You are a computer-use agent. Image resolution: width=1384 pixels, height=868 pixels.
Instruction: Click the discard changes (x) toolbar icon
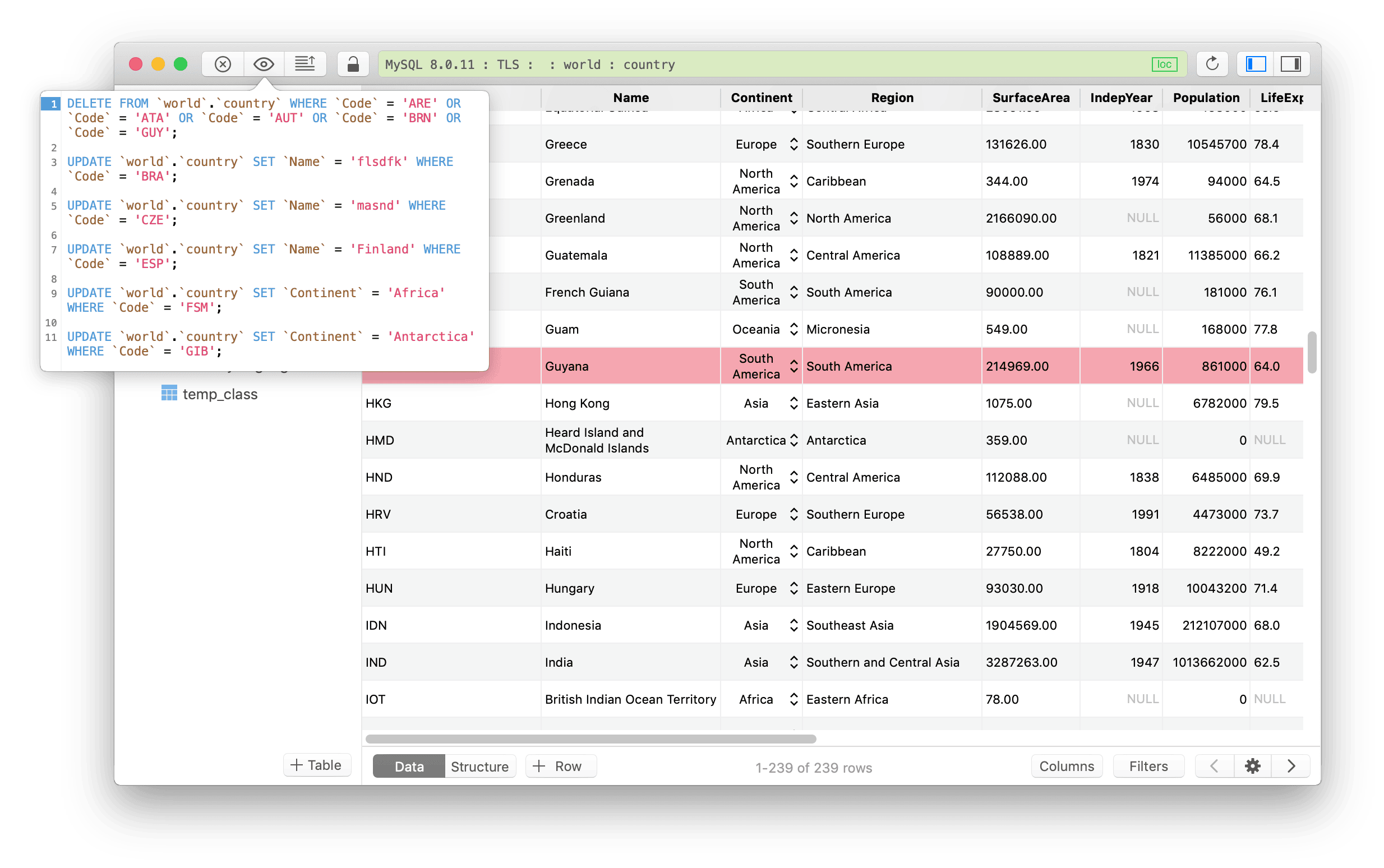(x=223, y=64)
